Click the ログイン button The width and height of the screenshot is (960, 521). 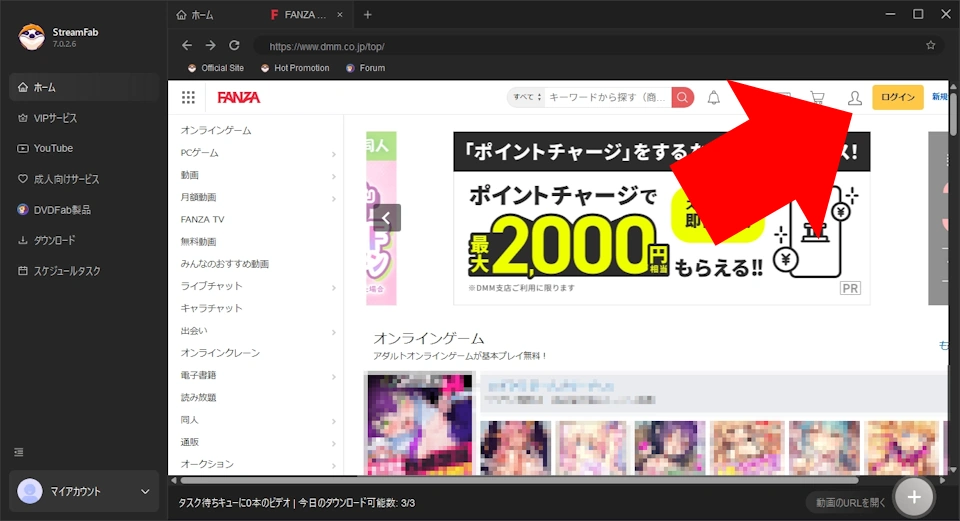point(898,97)
